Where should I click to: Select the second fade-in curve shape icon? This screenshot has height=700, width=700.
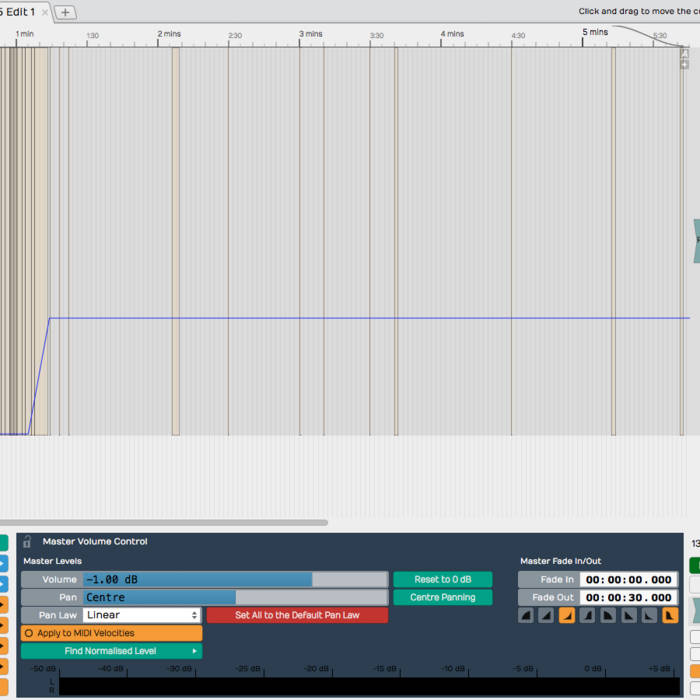pyautogui.click(x=546, y=615)
